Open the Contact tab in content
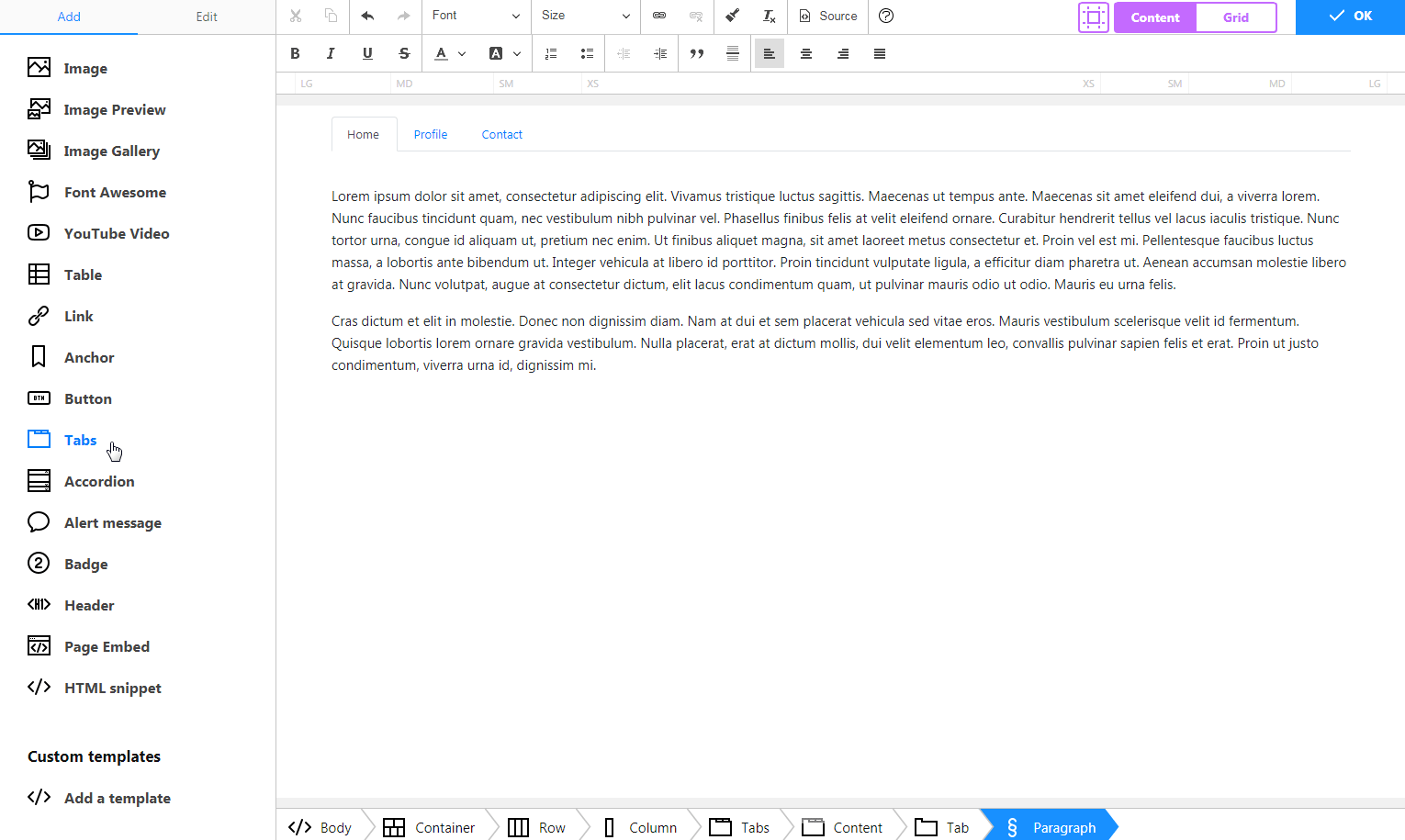 (x=502, y=134)
